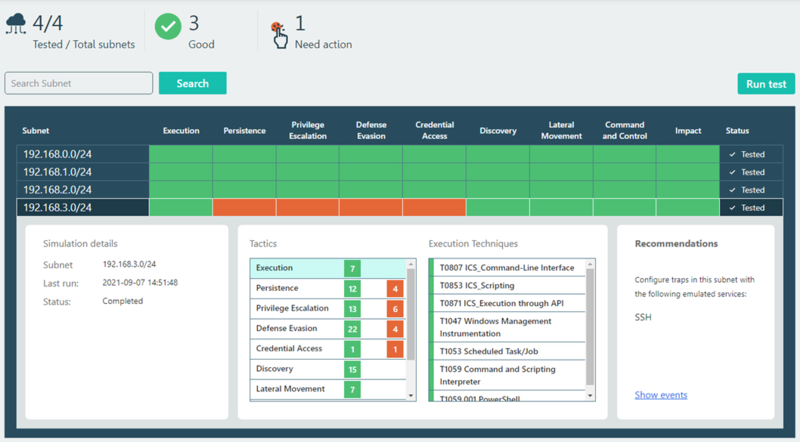This screenshot has width=800, height=442.
Task: Click orange badge 6 for Privilege Escalation
Action: pos(395,308)
